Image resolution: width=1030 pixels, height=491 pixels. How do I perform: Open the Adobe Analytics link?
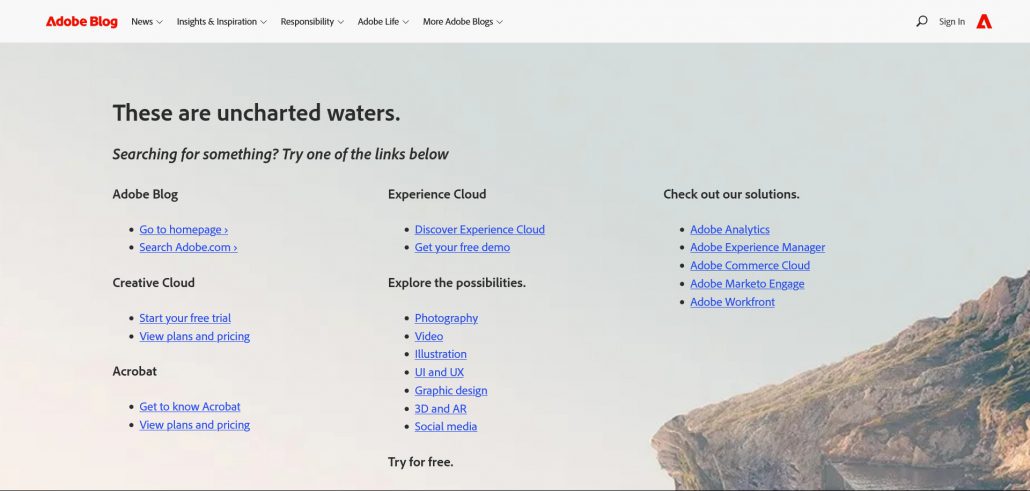point(730,230)
